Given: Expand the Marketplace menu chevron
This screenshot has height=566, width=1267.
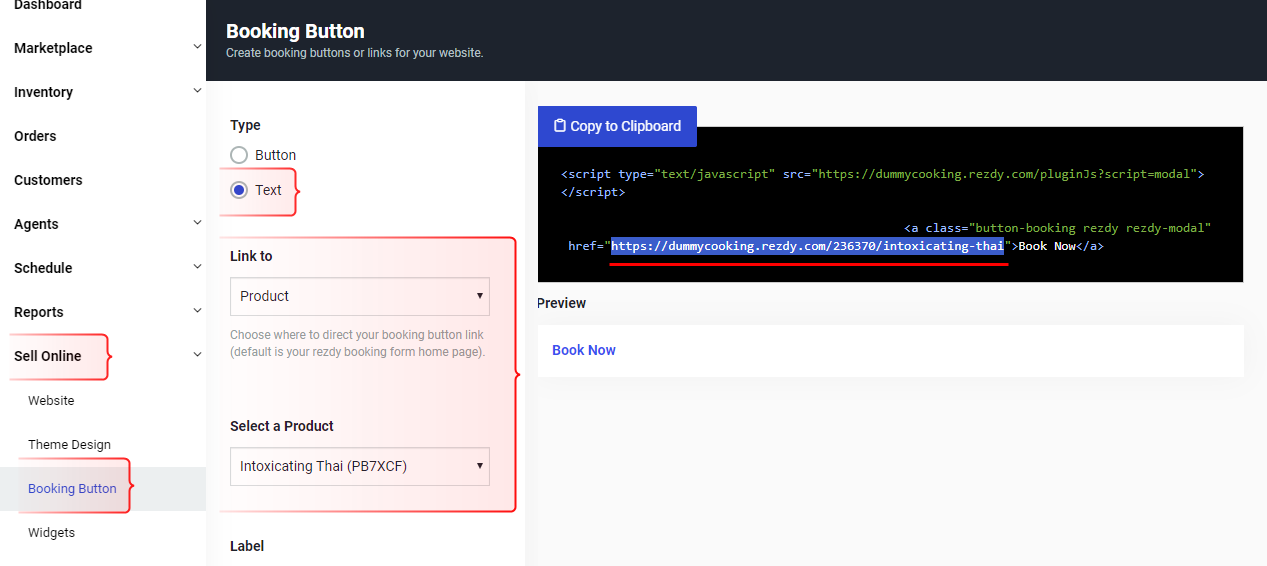Looking at the screenshot, I should (x=197, y=47).
